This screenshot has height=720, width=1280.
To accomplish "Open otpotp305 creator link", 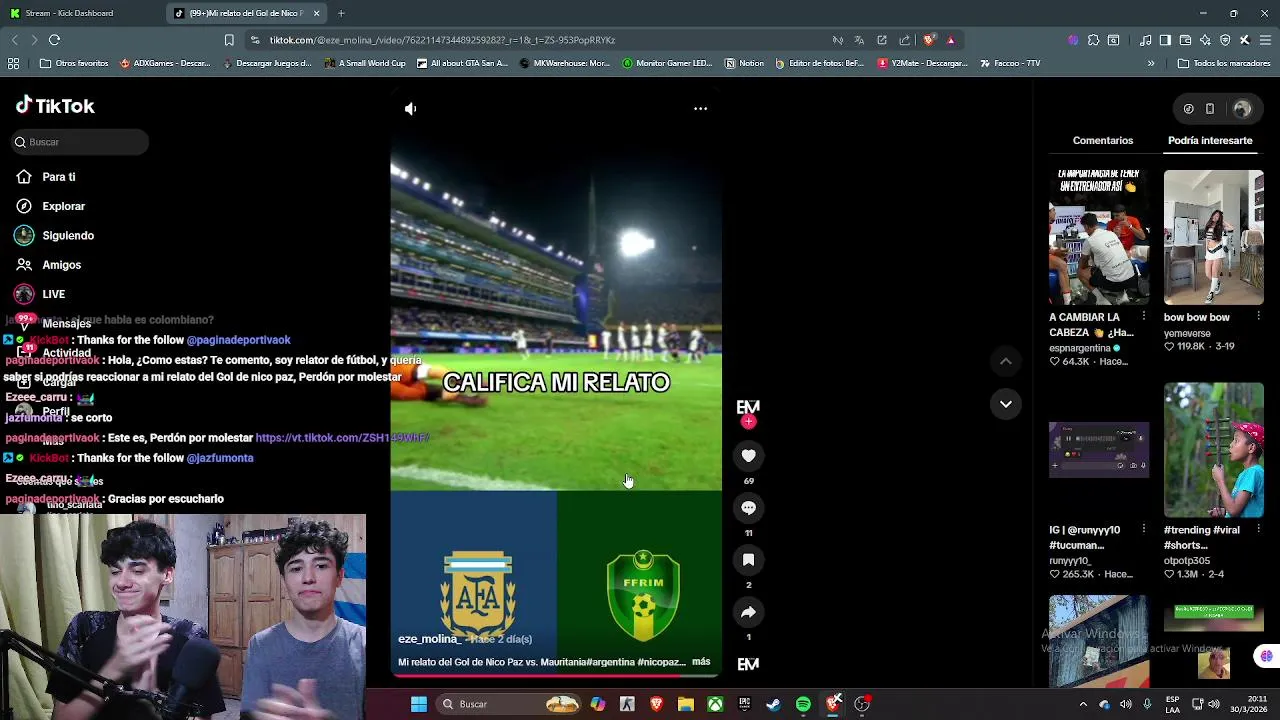I will (x=1187, y=561).
